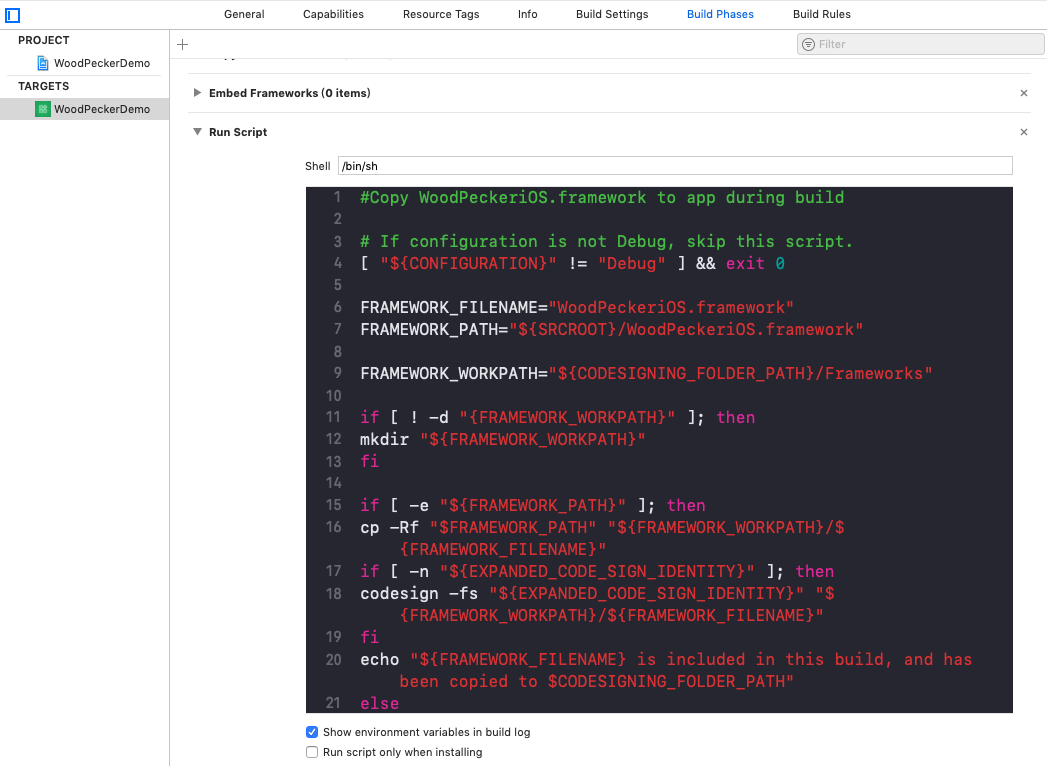Viewport: 1047px width, 766px height.
Task: Select WoodPeckerDemo under PROJECT
Action: (101, 63)
